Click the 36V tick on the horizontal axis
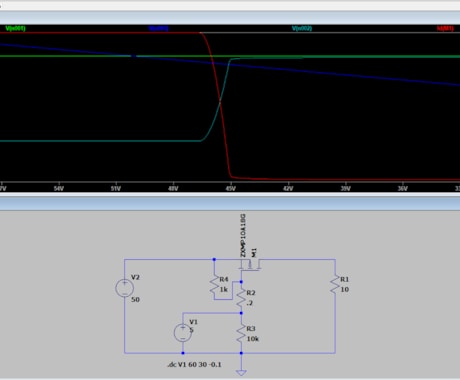 pyautogui.click(x=403, y=188)
